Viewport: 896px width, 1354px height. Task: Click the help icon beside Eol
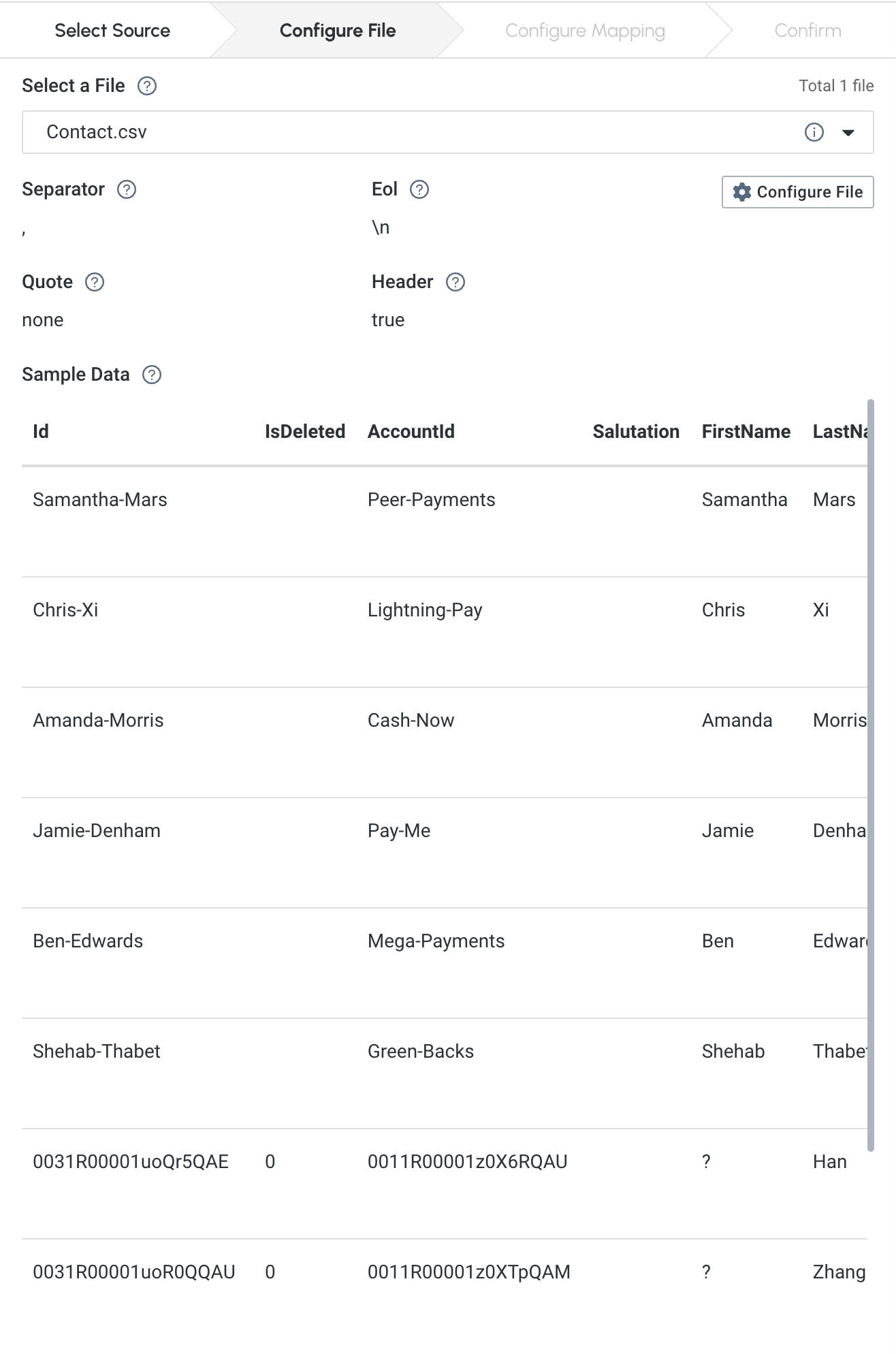coord(419,189)
